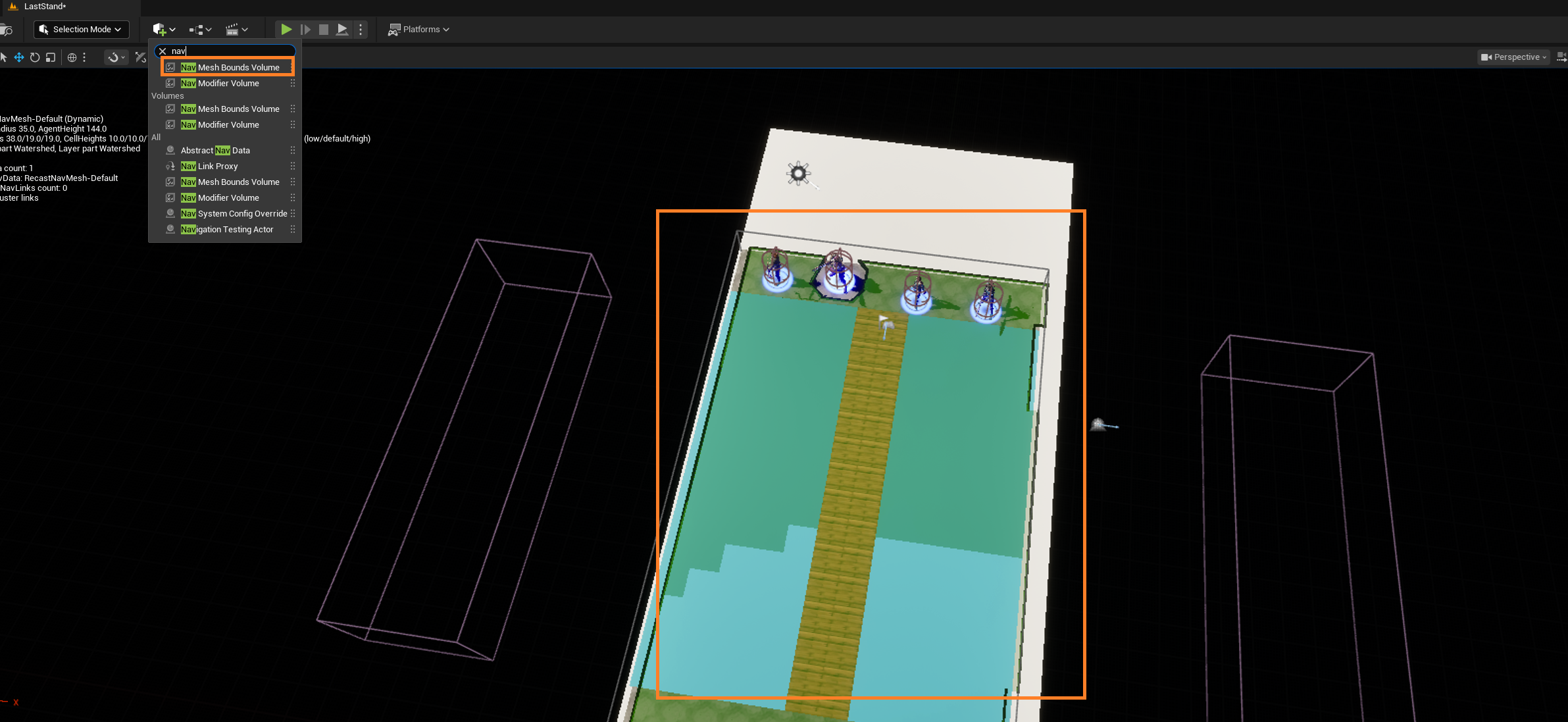The height and width of the screenshot is (722, 1568).
Task: Click the Eject play button
Action: pyautogui.click(x=342, y=30)
